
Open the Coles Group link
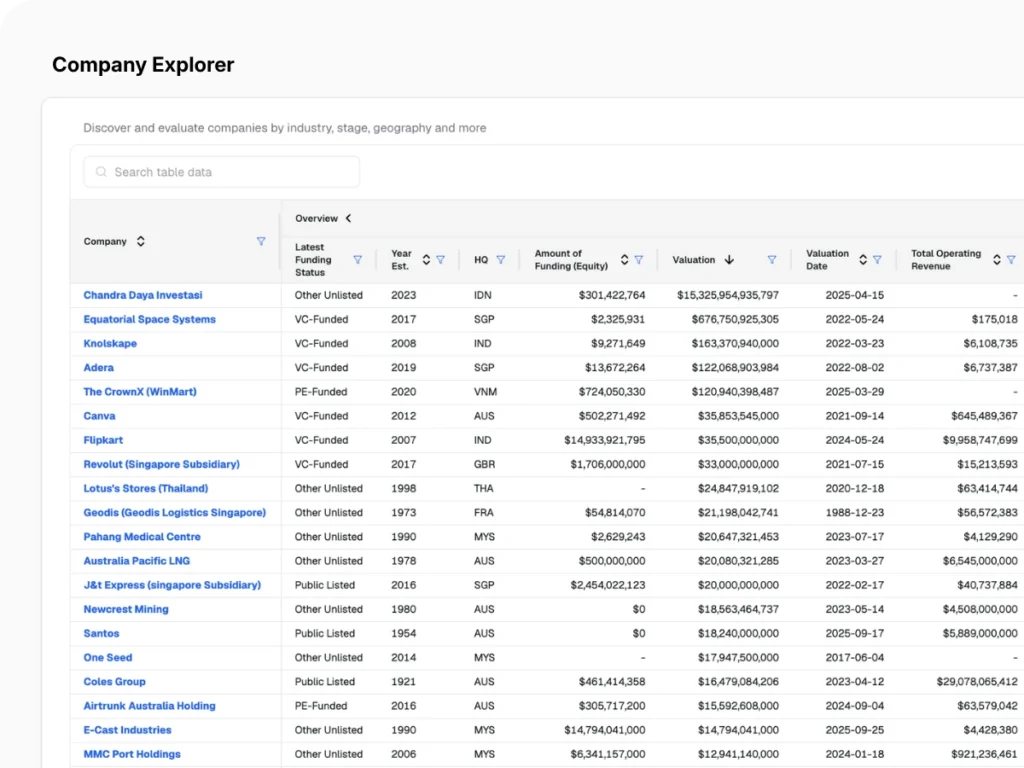click(x=114, y=682)
